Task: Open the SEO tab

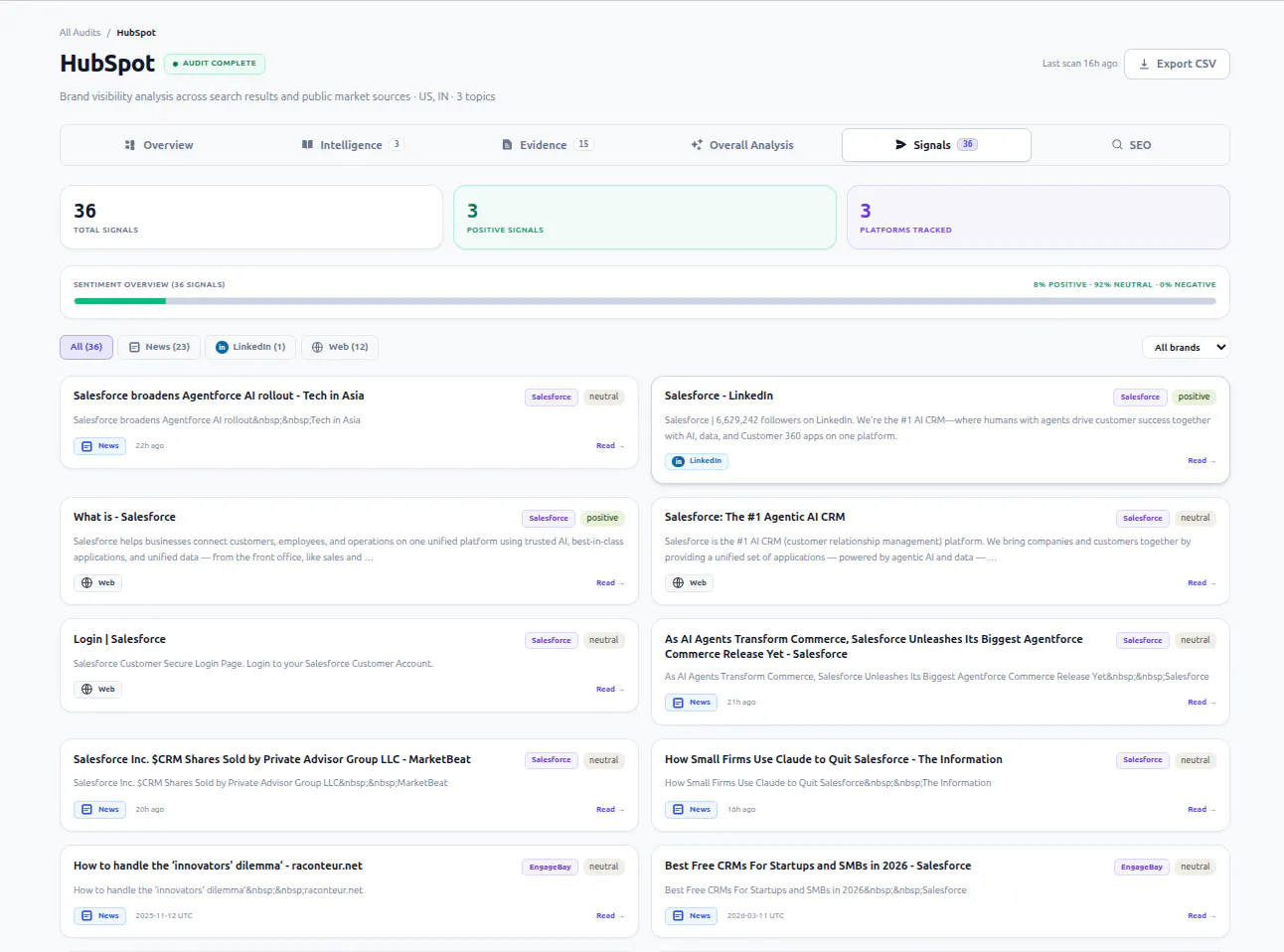Action: point(1131,145)
